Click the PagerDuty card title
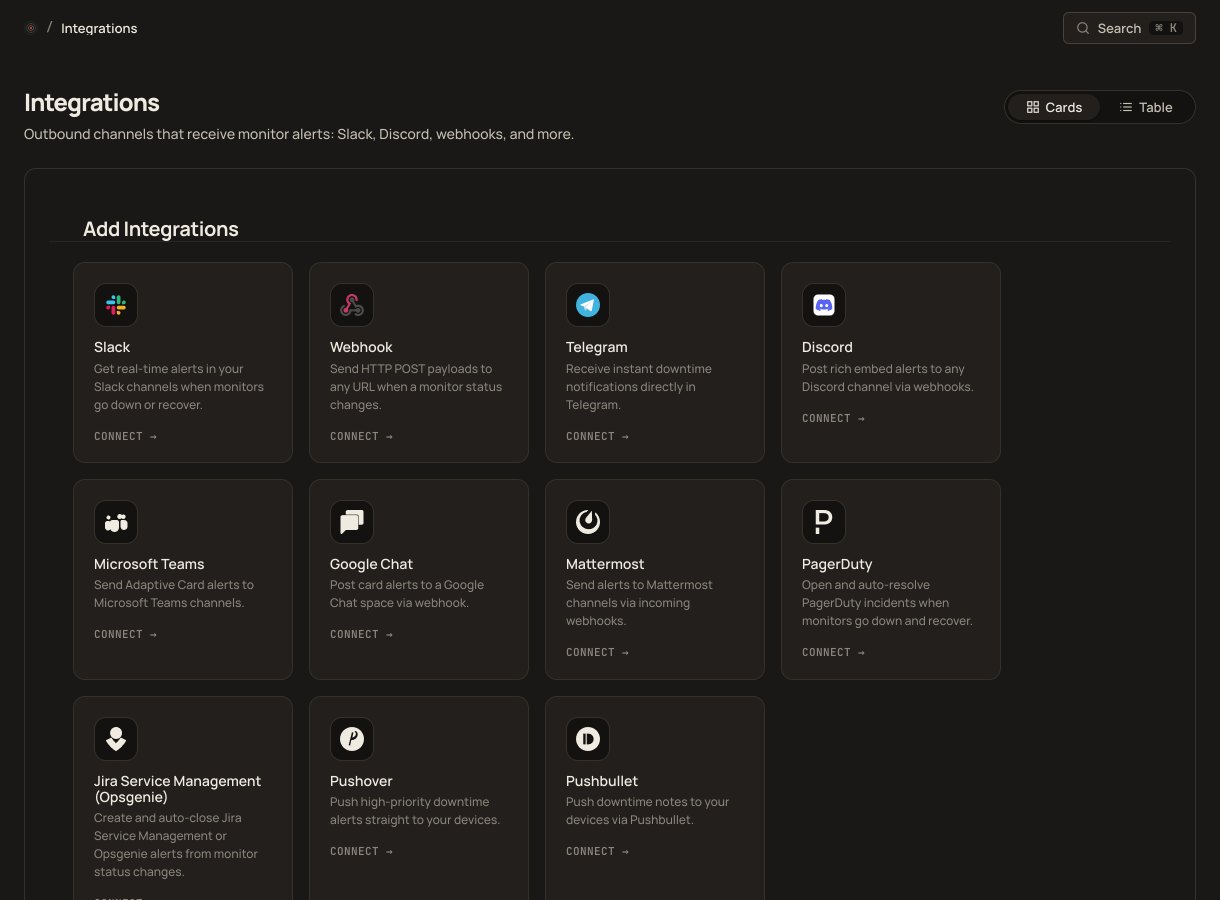1220x900 pixels. point(837,564)
